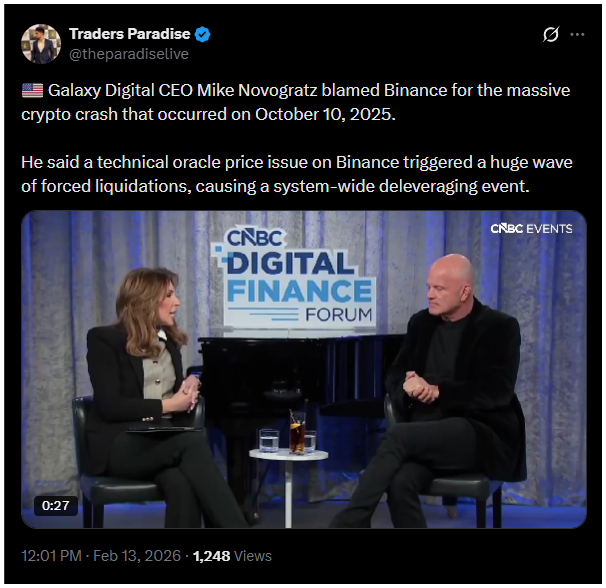Click the US flag emoji in post
Screen dimensions: 606x588
(x=32, y=90)
